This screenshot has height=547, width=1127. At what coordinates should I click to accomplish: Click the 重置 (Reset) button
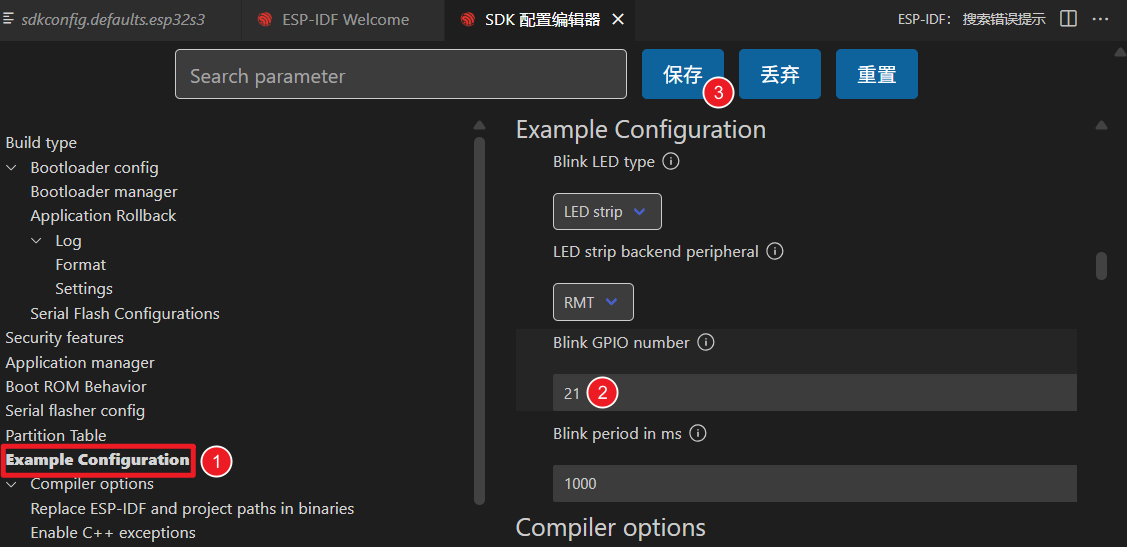(876, 75)
